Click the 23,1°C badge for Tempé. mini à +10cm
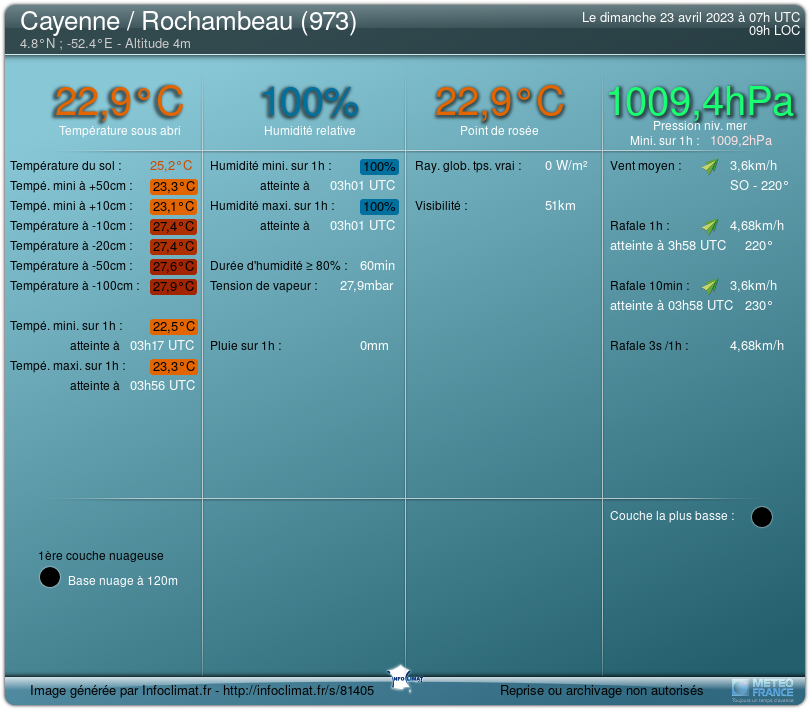Image resolution: width=810 pixels, height=710 pixels. (173, 207)
